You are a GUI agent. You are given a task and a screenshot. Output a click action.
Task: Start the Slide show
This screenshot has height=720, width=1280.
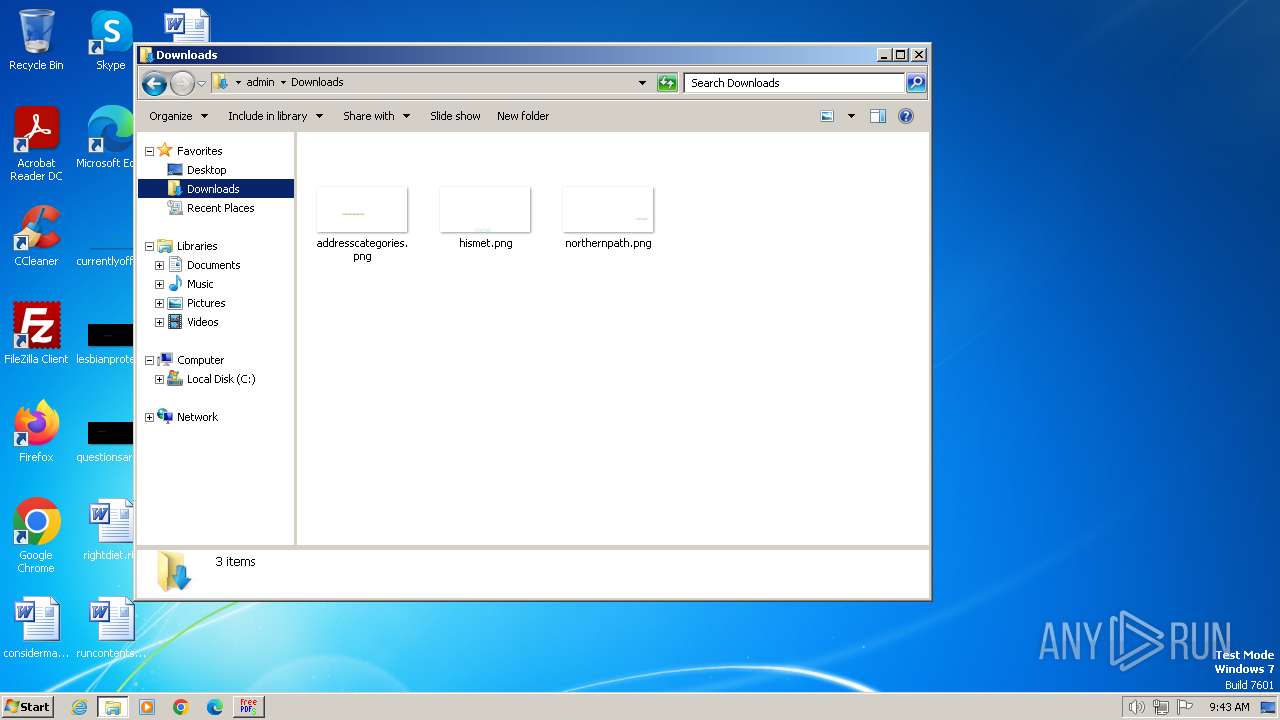pos(455,116)
